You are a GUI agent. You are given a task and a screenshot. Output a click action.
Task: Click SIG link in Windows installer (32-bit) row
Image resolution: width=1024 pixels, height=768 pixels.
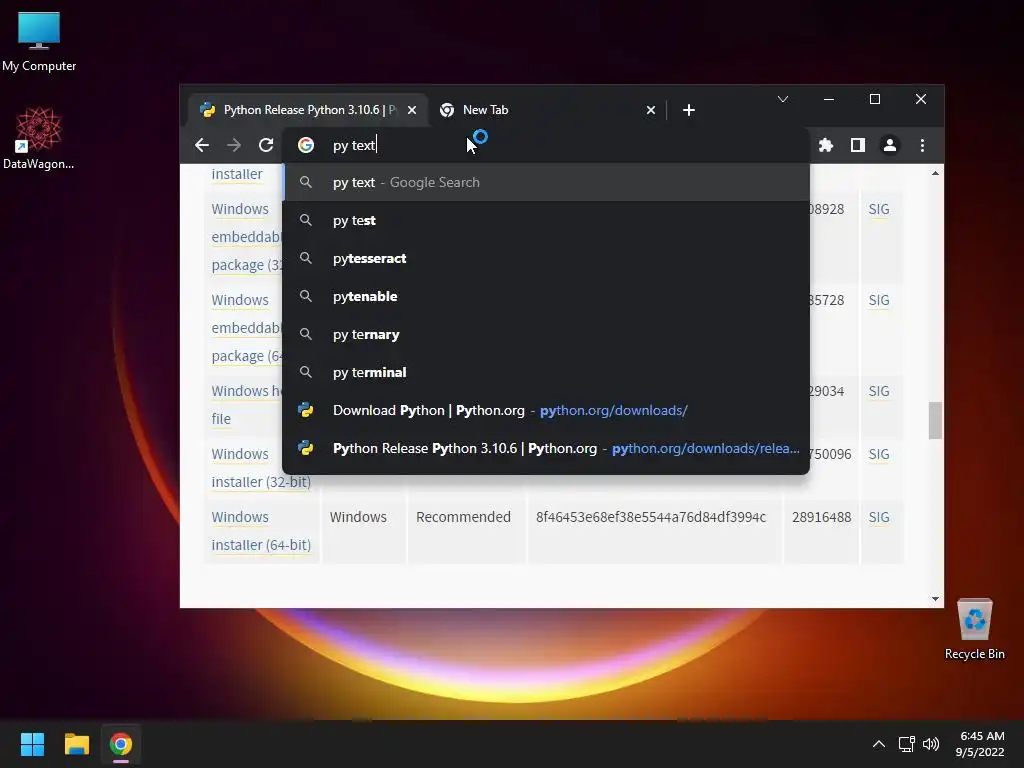click(x=878, y=454)
